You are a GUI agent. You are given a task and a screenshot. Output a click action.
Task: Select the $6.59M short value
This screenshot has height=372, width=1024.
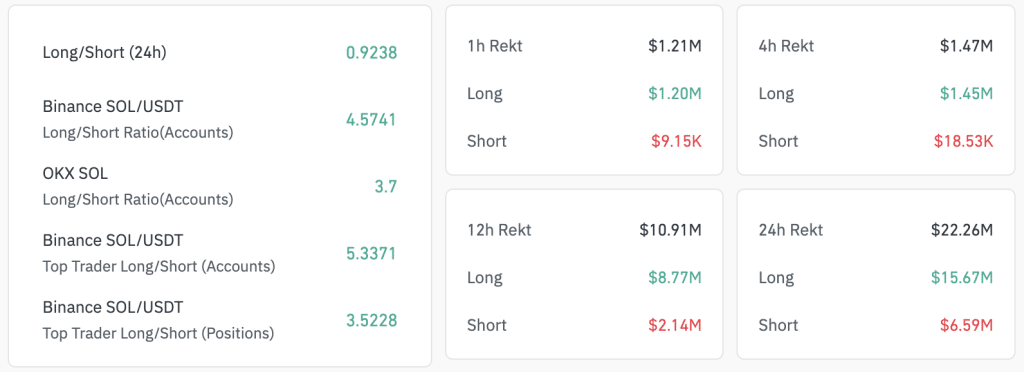[967, 325]
